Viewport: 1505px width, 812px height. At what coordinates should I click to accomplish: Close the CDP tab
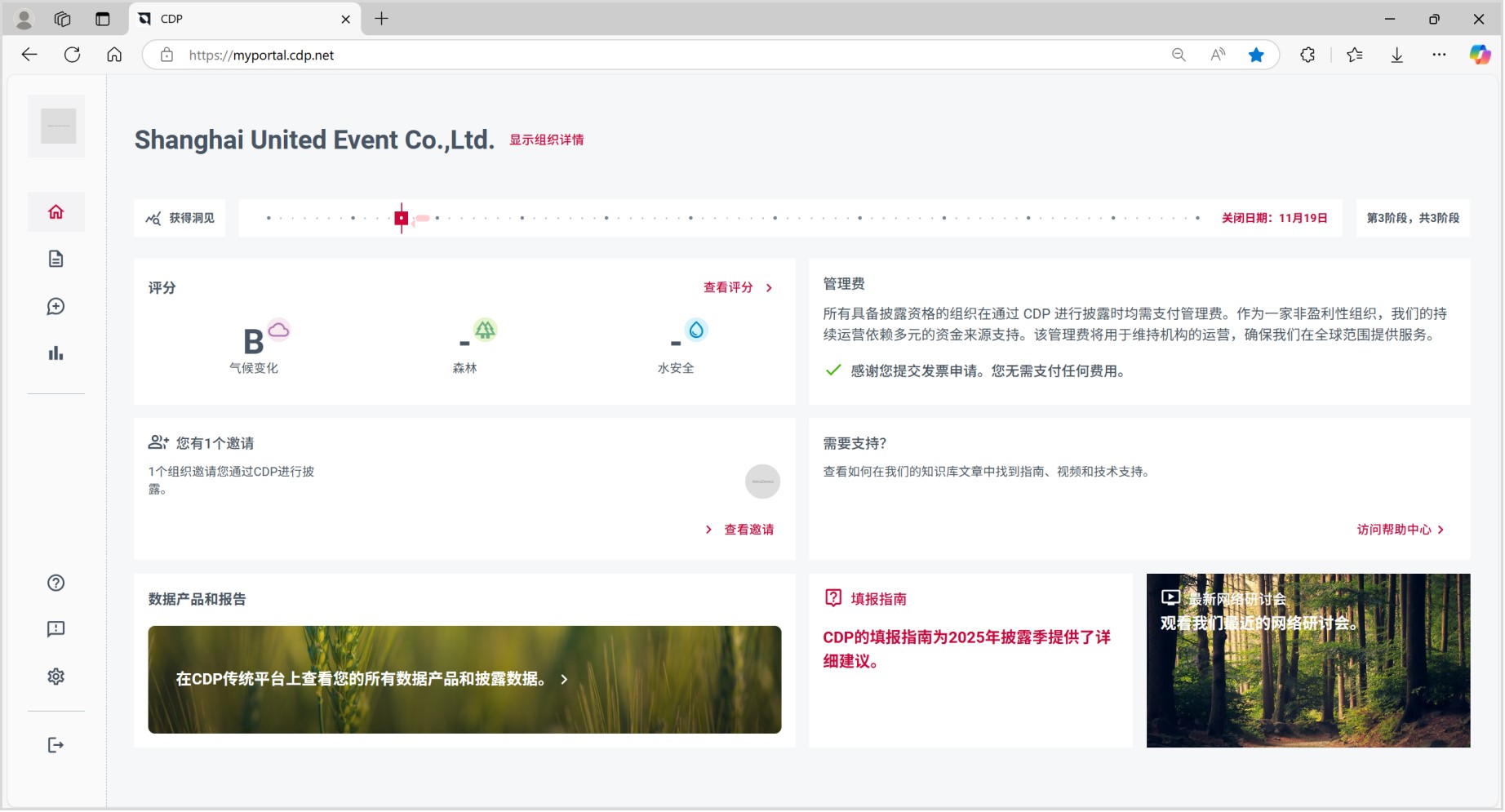coord(345,20)
